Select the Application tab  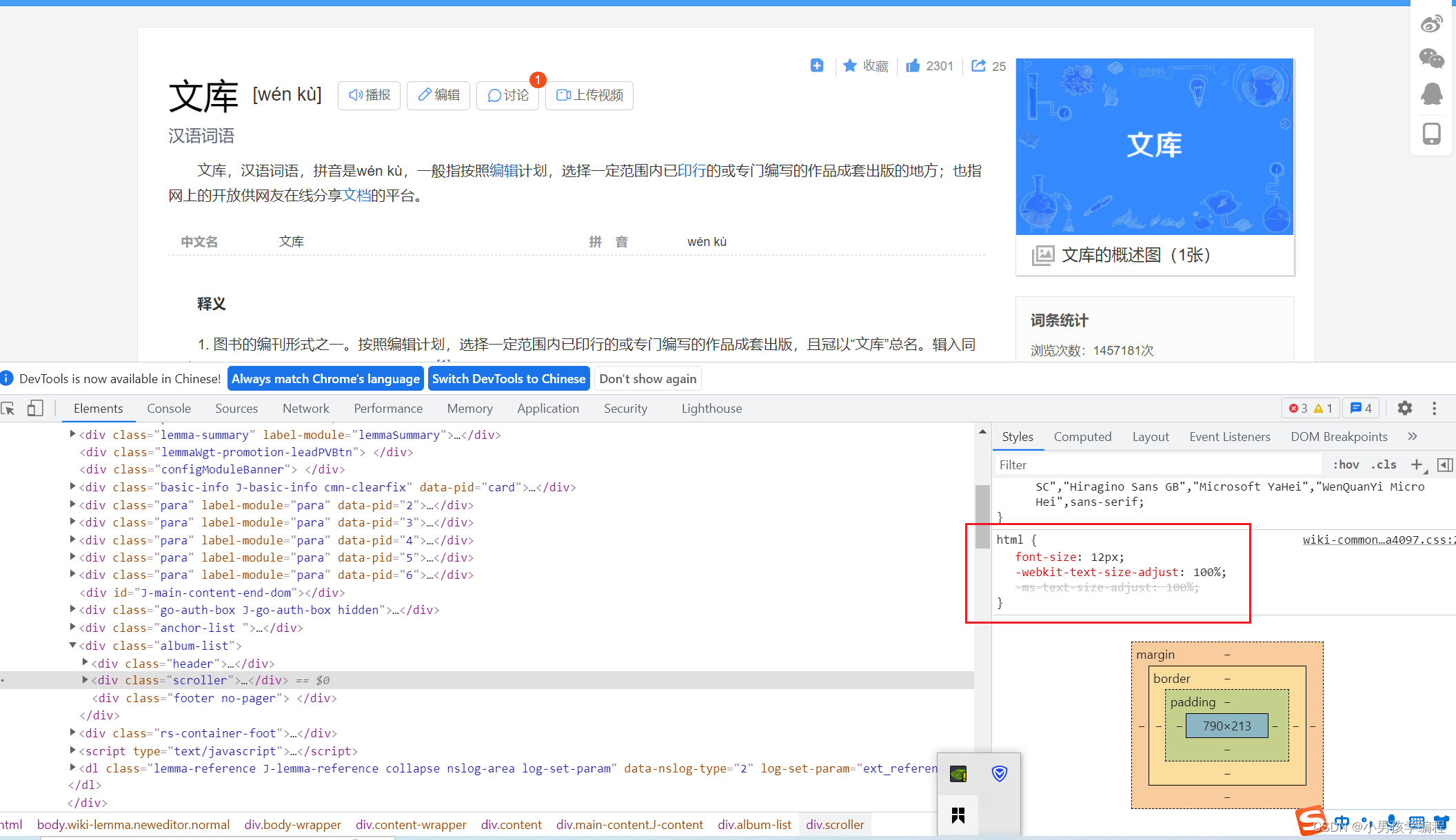point(548,408)
